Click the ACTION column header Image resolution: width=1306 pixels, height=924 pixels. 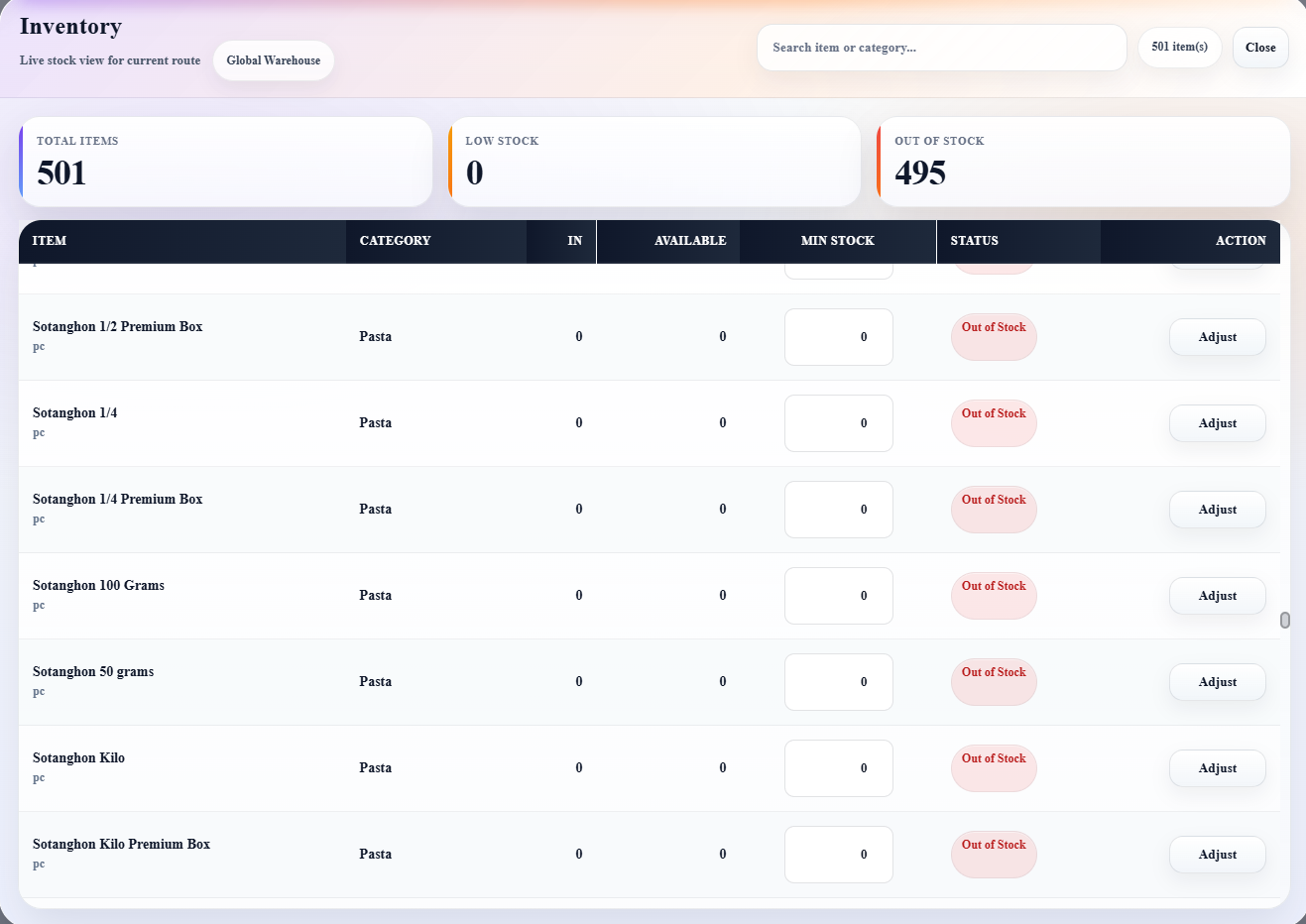pyautogui.click(x=1190, y=241)
